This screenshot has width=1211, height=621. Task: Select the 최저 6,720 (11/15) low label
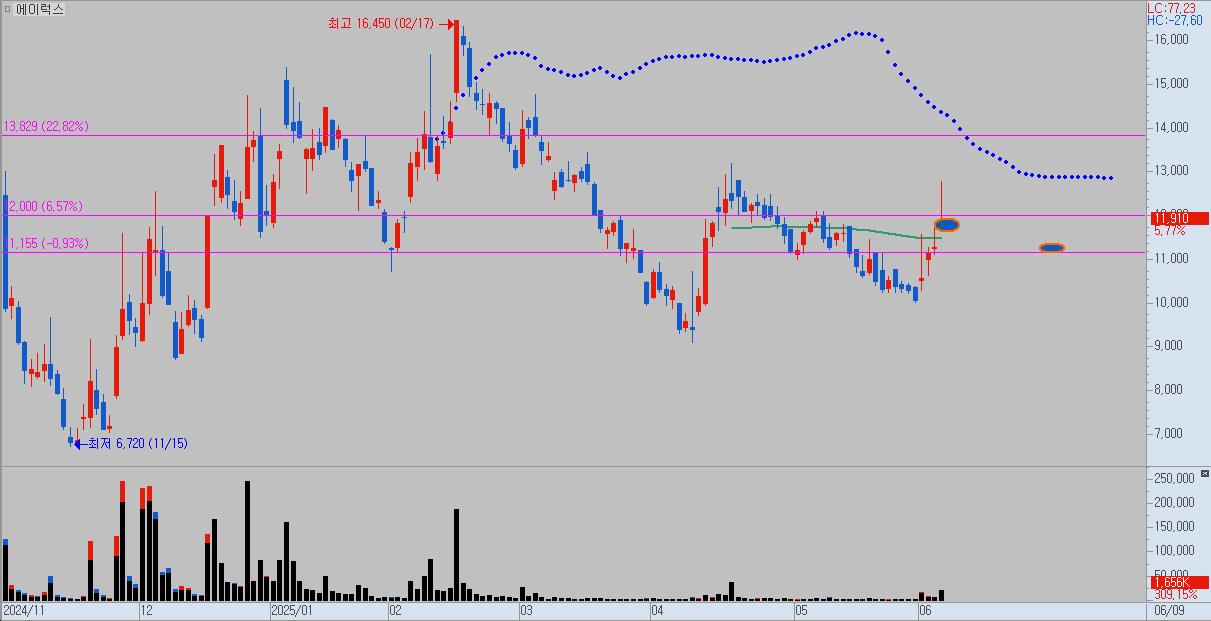137,443
